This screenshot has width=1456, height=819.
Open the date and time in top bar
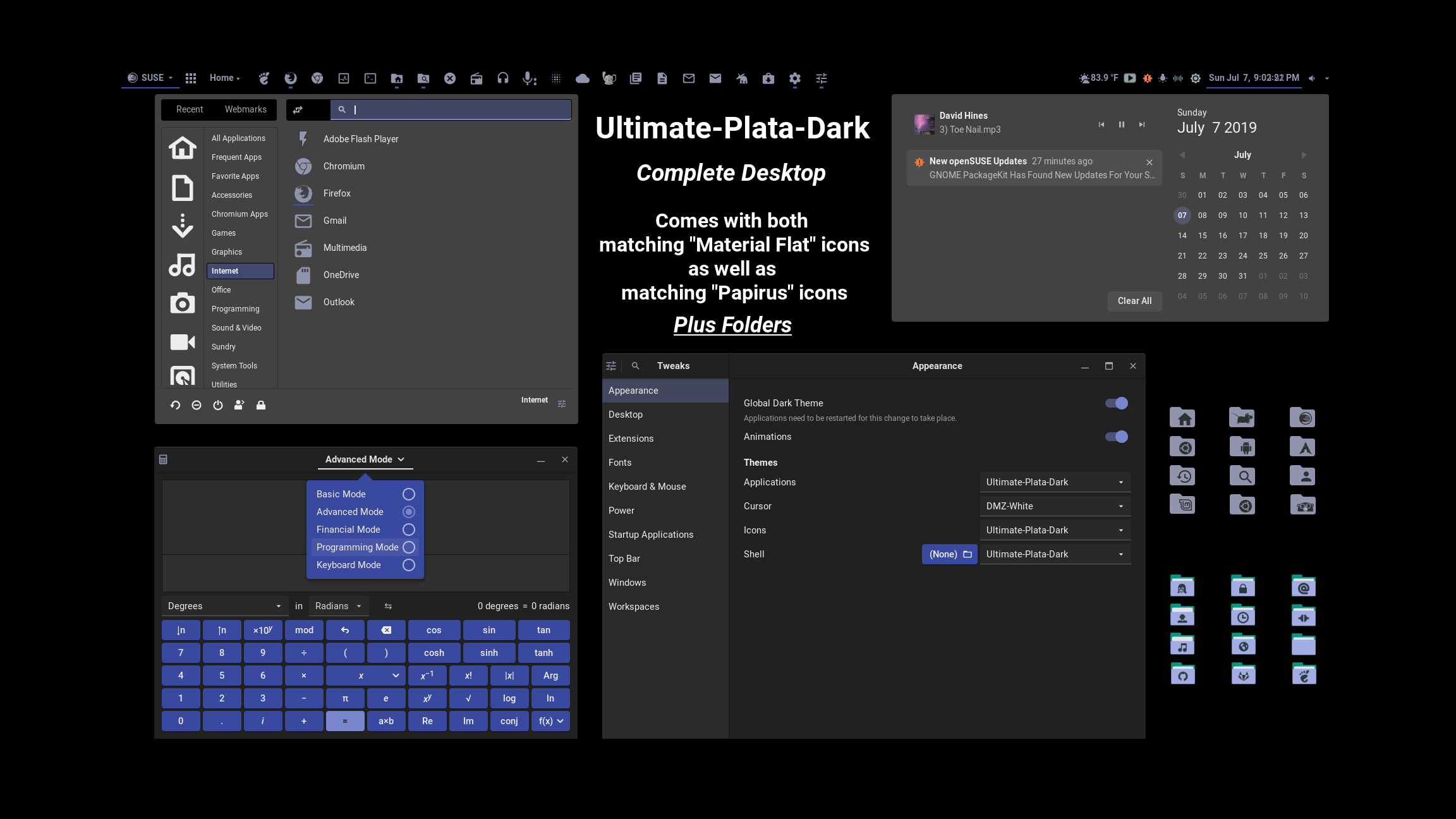coord(1254,78)
